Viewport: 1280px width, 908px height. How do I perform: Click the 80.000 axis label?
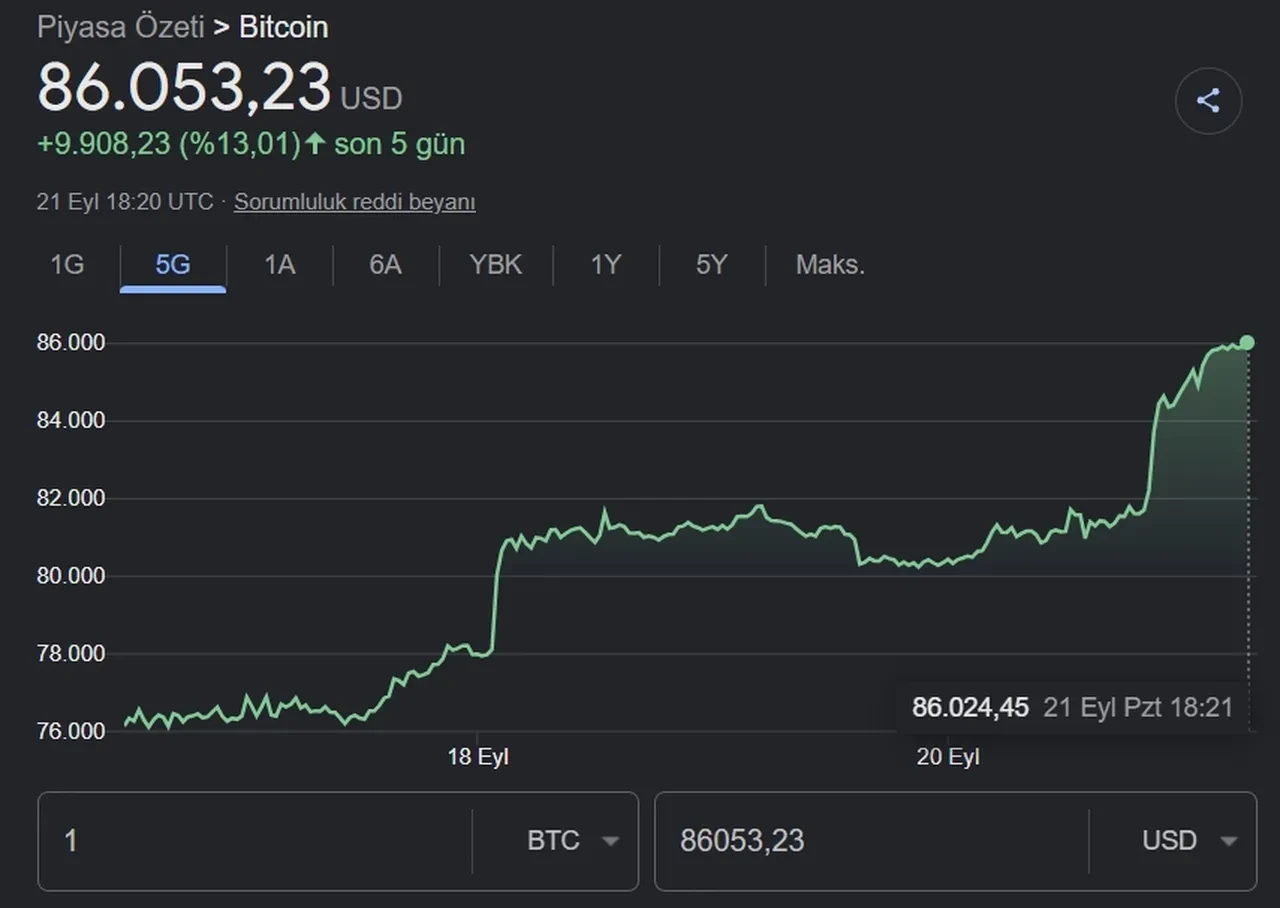[71, 576]
